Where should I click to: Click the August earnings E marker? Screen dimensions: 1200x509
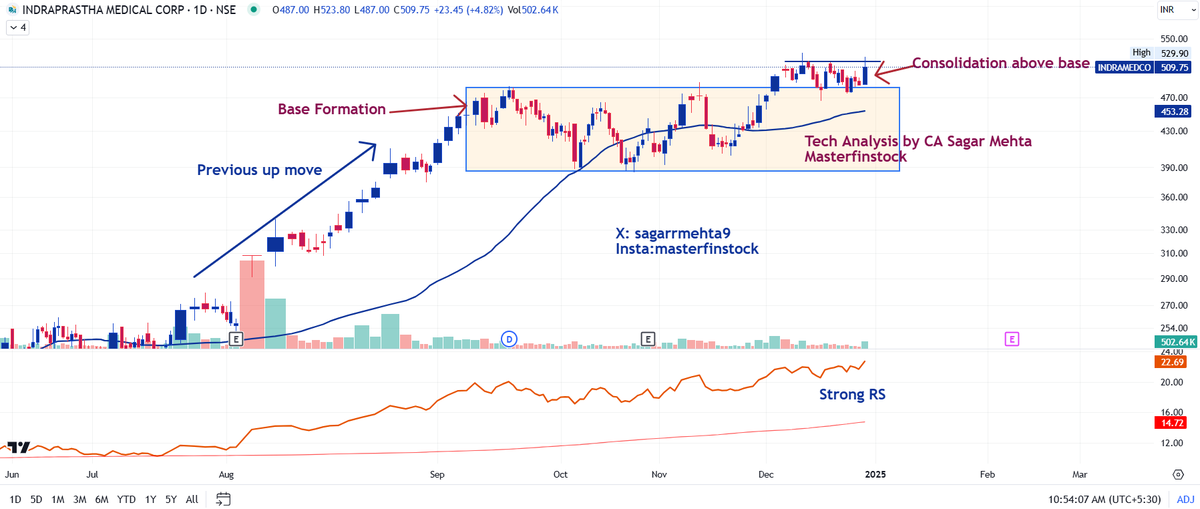click(x=237, y=340)
